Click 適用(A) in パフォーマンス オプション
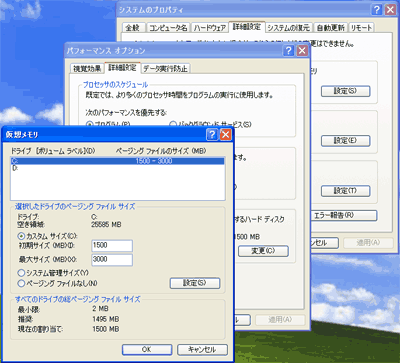400x363 pixels. [x=280, y=320]
